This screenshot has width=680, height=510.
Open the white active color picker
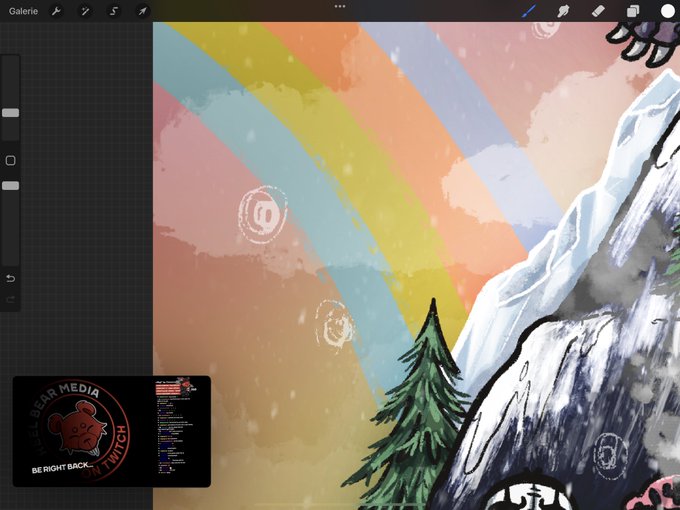click(x=667, y=11)
